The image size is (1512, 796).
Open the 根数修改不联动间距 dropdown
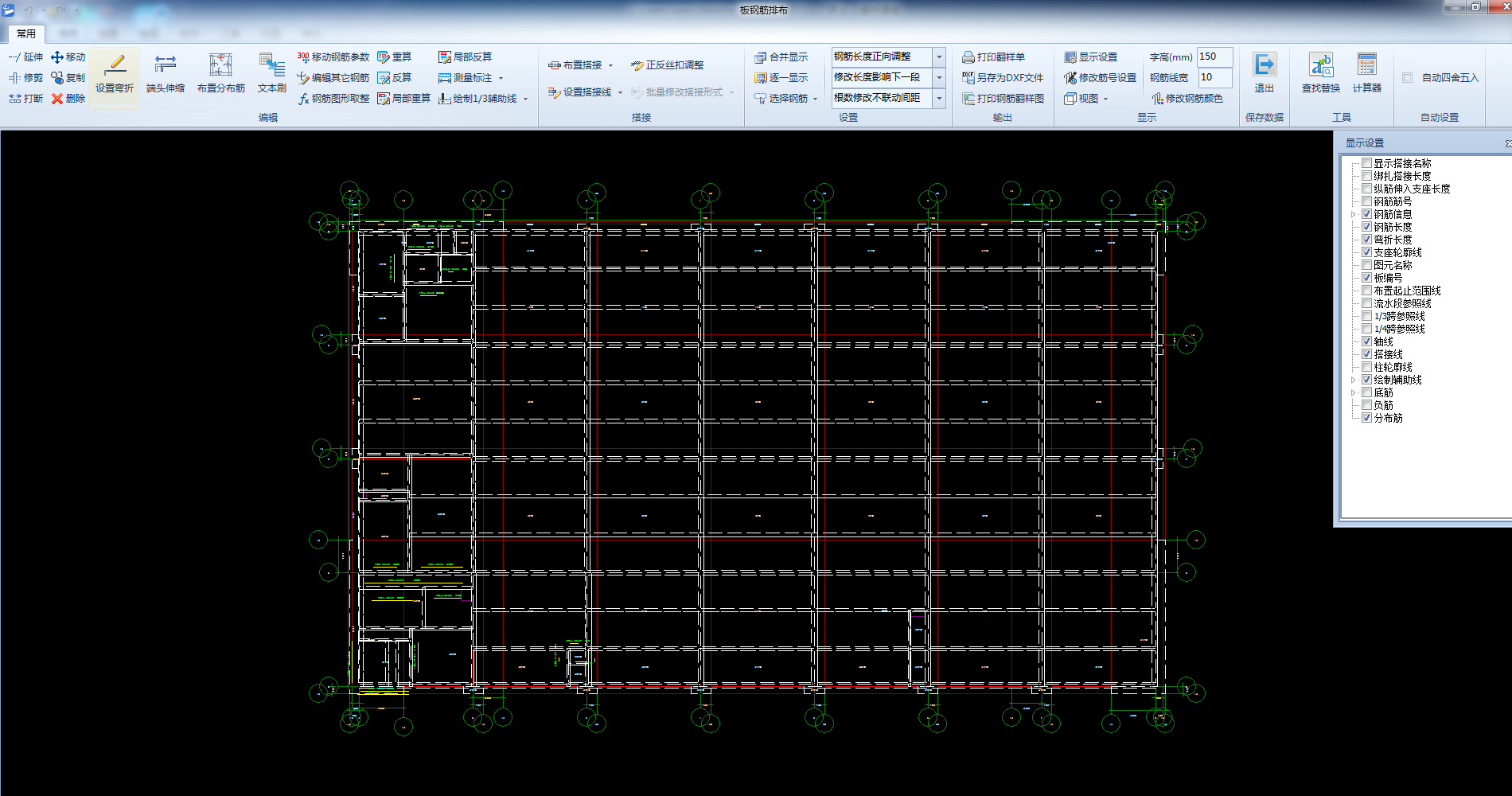939,99
